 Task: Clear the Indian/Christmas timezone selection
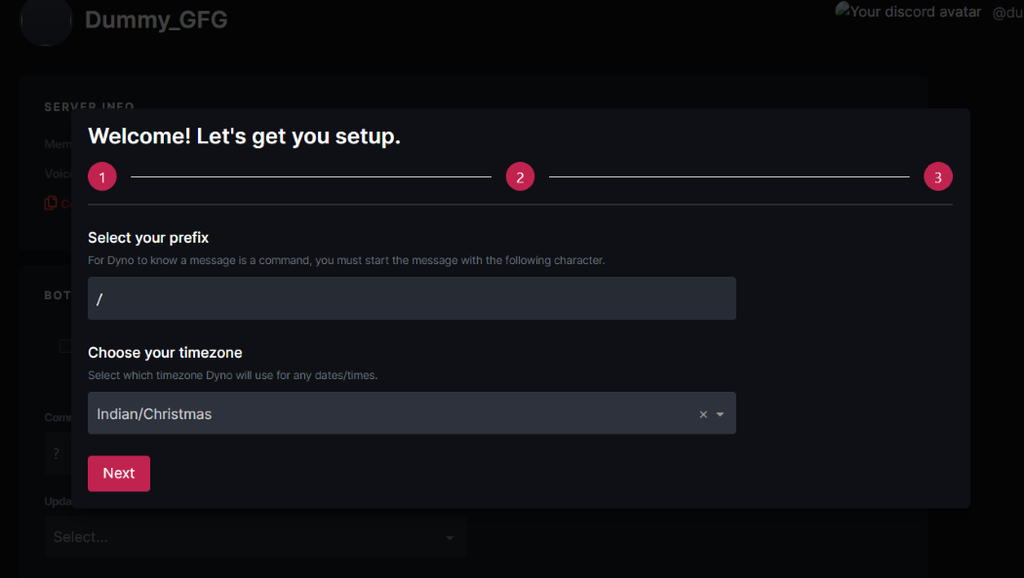click(703, 414)
